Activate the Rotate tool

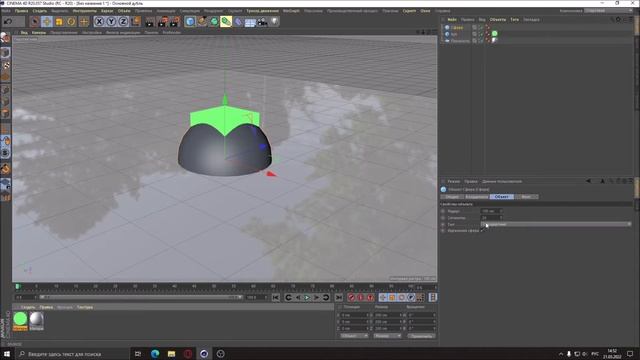(x=71, y=21)
